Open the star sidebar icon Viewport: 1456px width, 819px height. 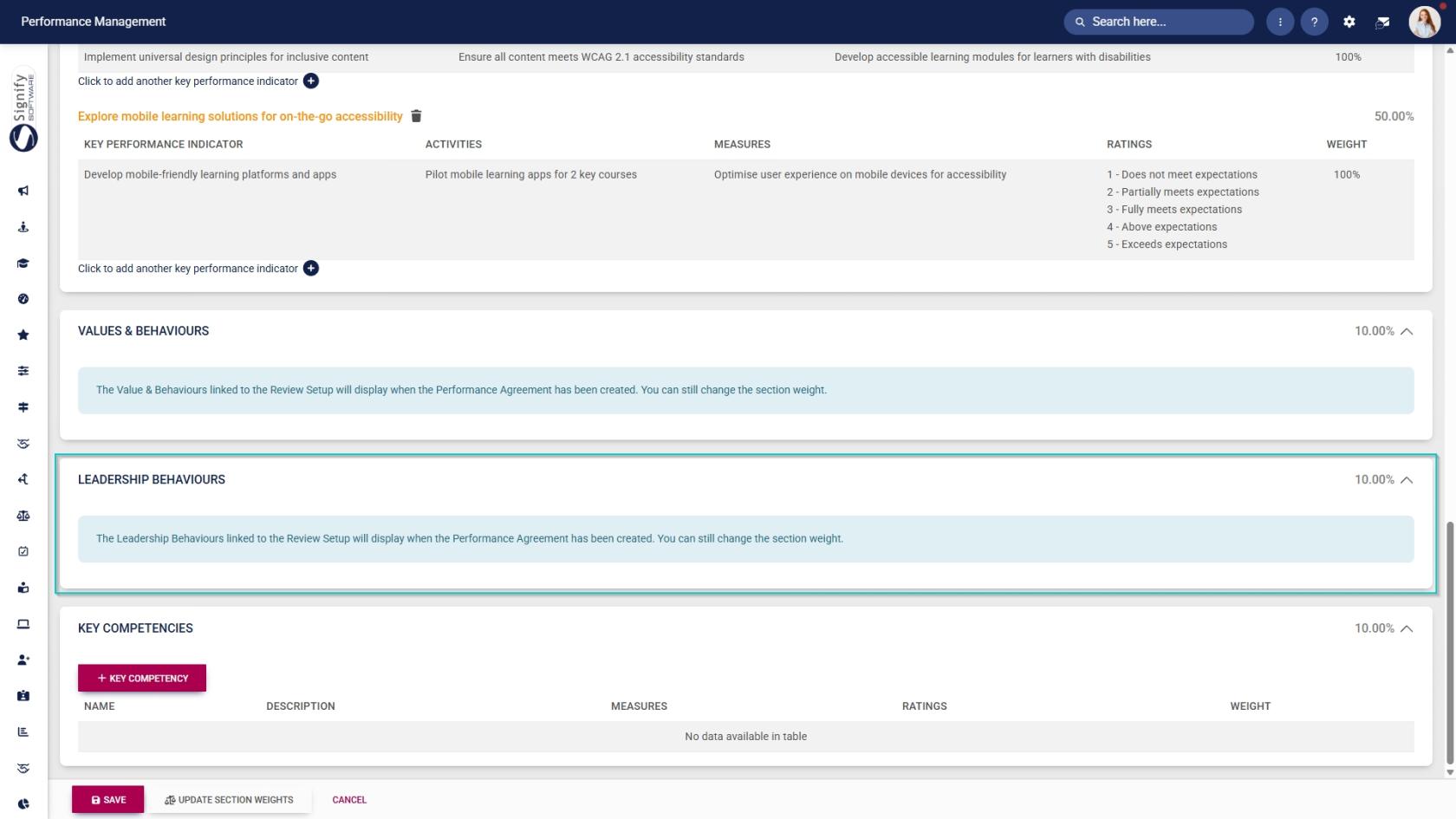tap(23, 335)
